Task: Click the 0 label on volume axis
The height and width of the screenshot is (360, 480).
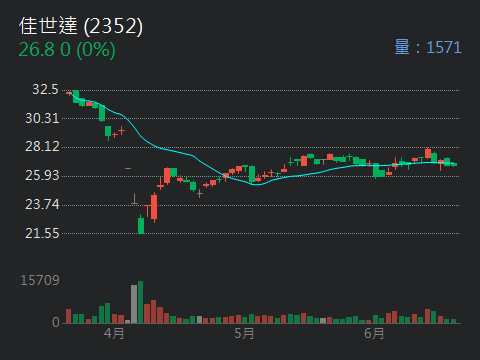Action: tap(56, 322)
